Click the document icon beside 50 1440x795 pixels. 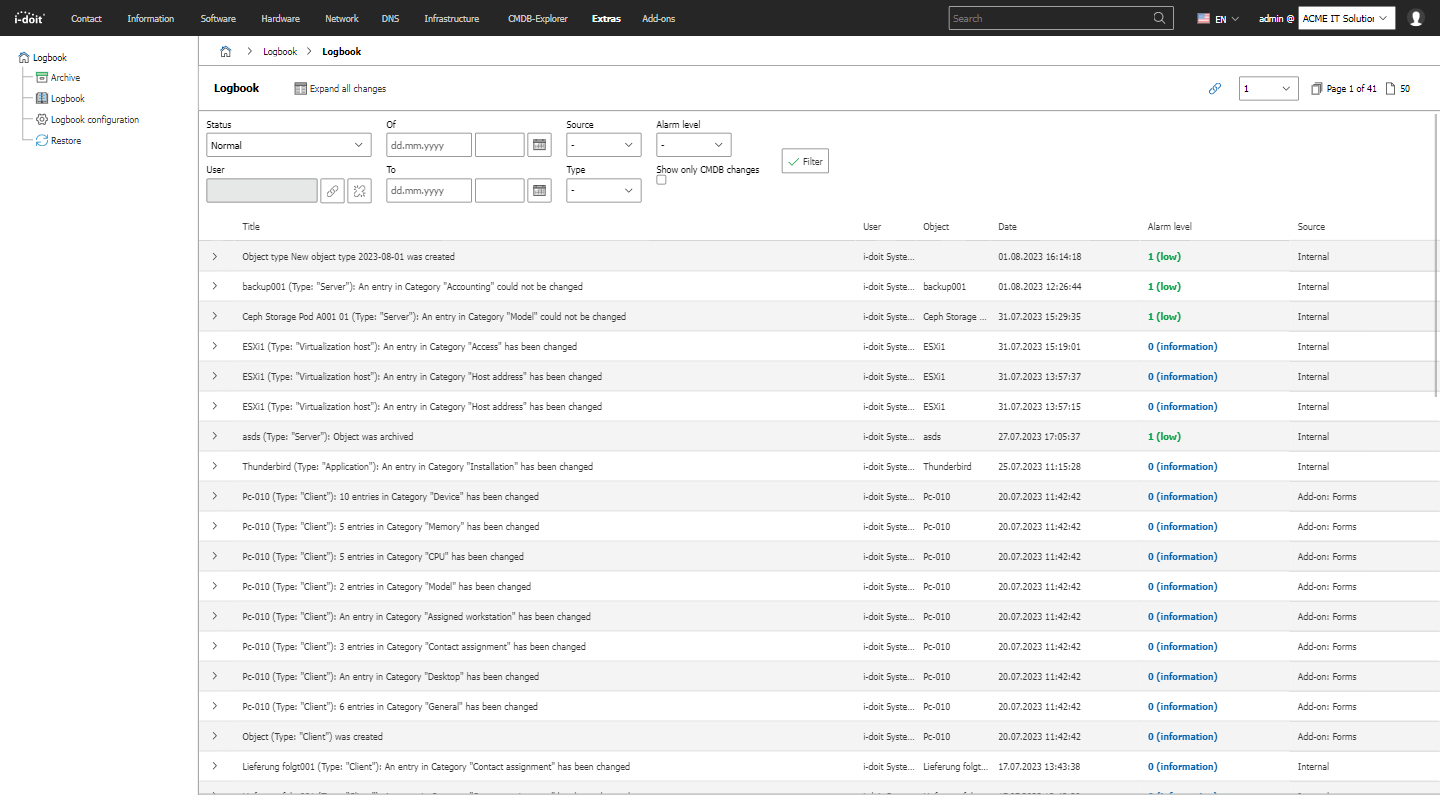(x=1390, y=89)
